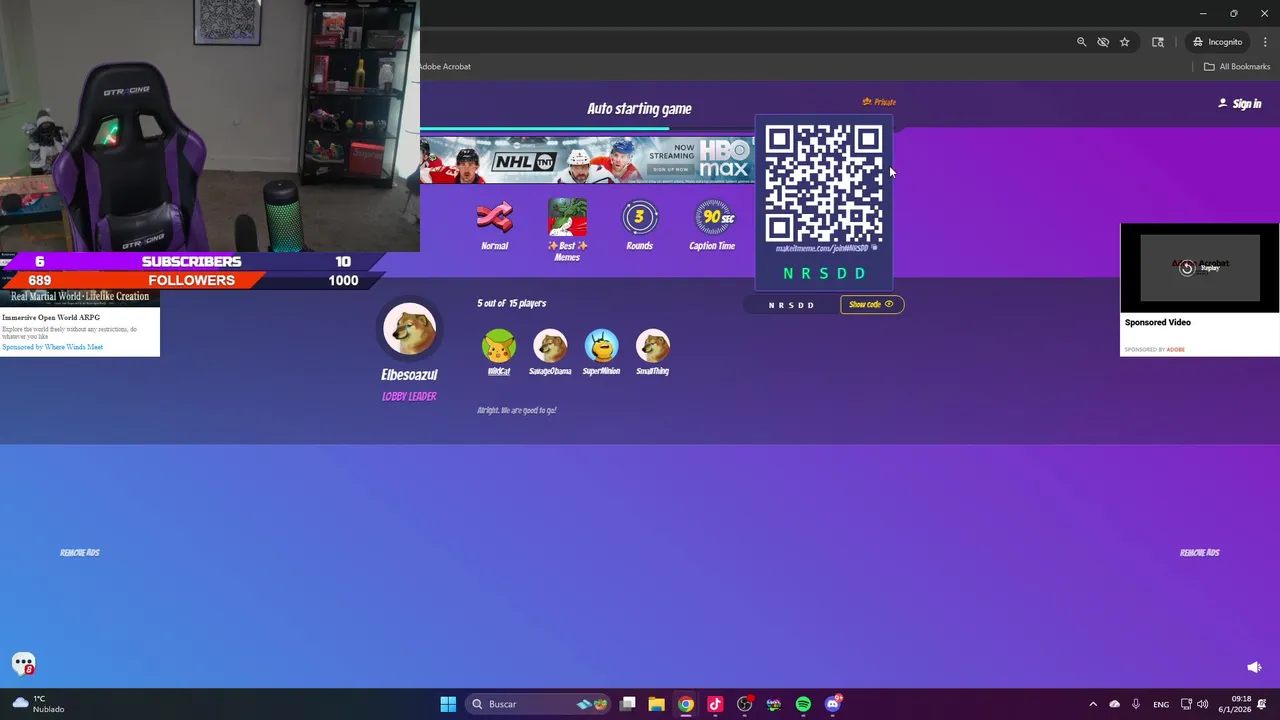1280x720 pixels.
Task: Click the Private lobby crown label
Action: point(880,102)
